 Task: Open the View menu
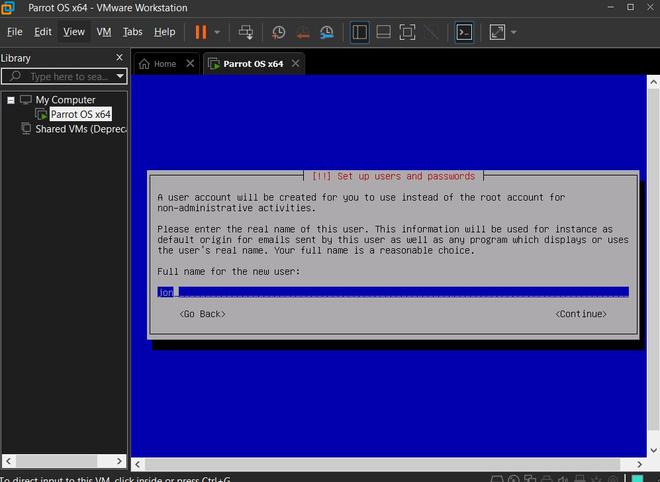pos(74,32)
